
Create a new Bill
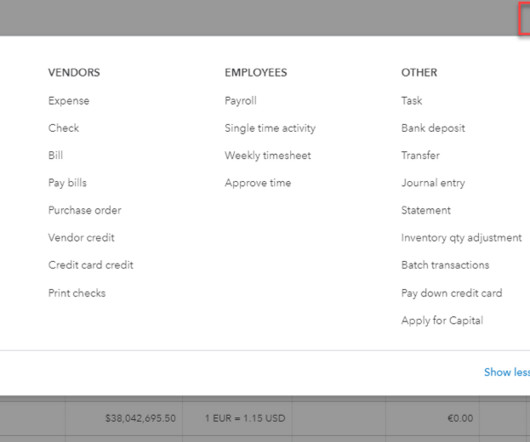click(x=55, y=155)
